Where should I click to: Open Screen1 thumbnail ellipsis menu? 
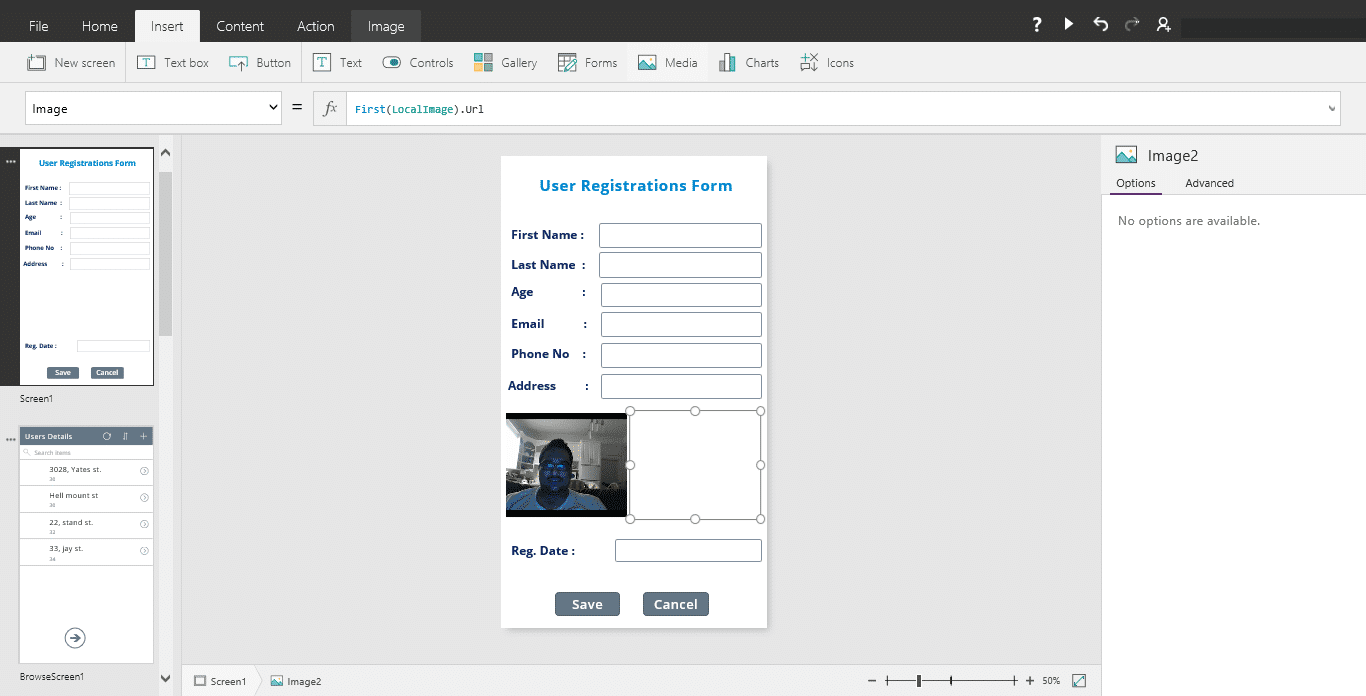click(x=11, y=161)
